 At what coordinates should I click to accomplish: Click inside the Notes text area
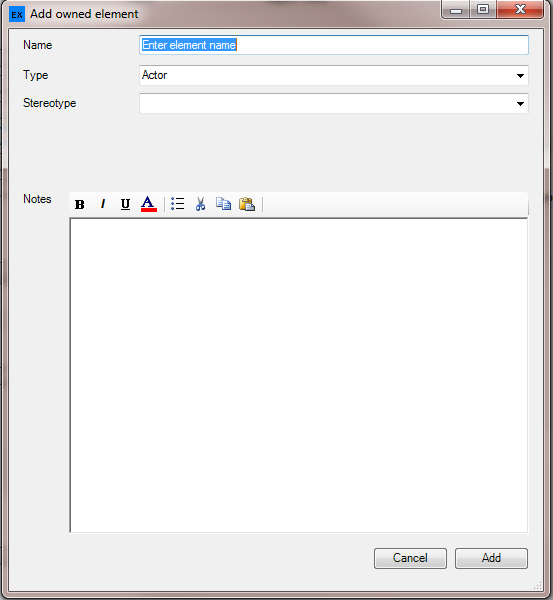(299, 375)
